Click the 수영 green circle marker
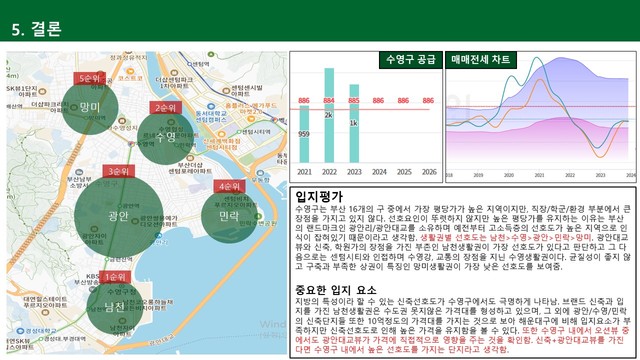 (165, 137)
